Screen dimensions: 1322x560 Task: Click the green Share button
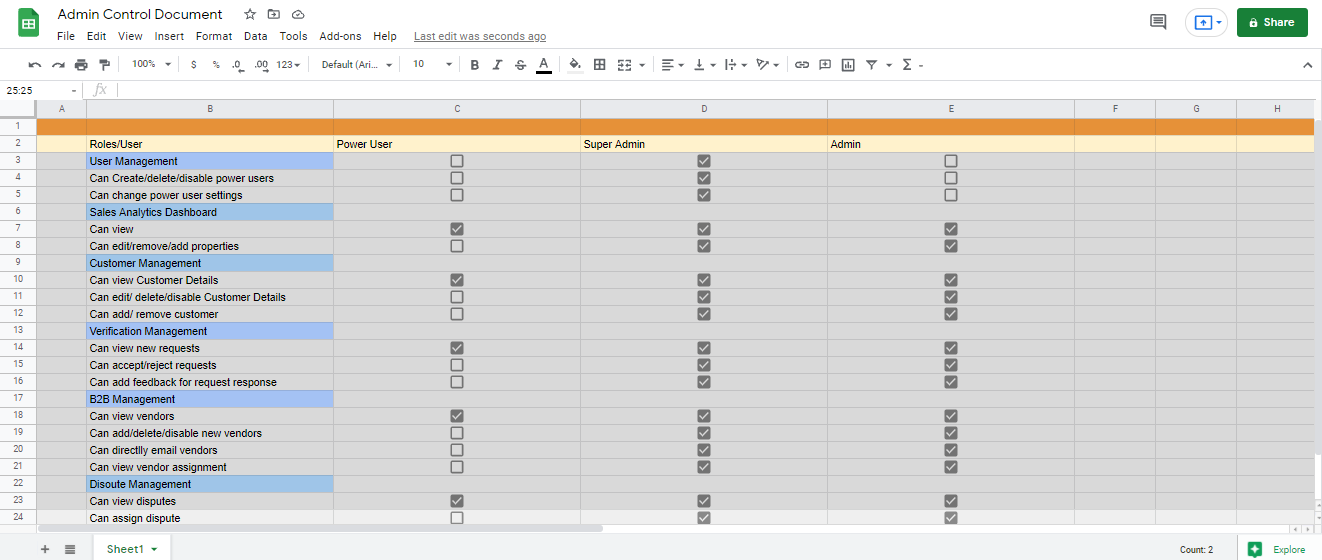(1271, 22)
